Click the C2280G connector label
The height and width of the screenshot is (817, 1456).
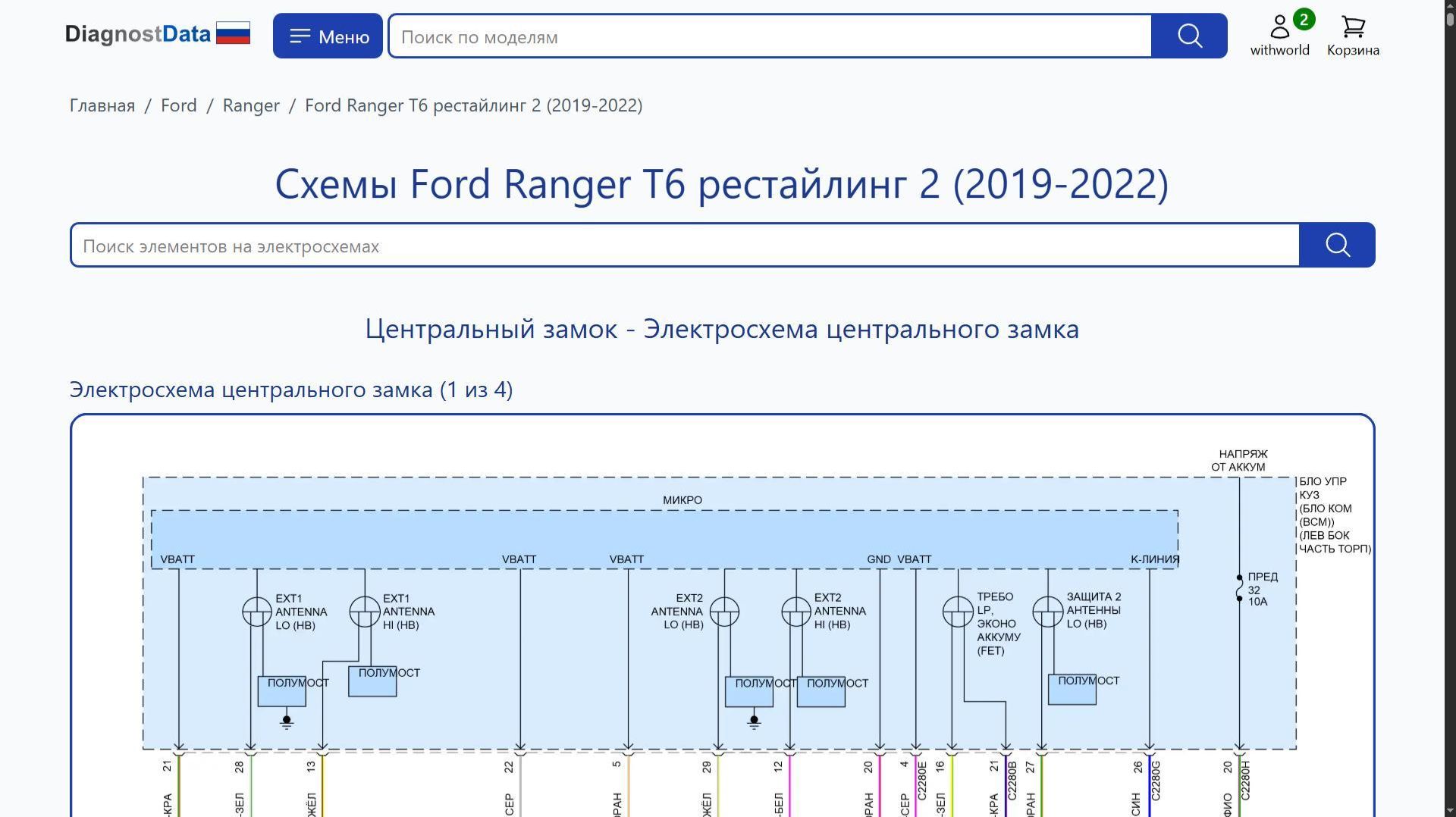click(1156, 781)
